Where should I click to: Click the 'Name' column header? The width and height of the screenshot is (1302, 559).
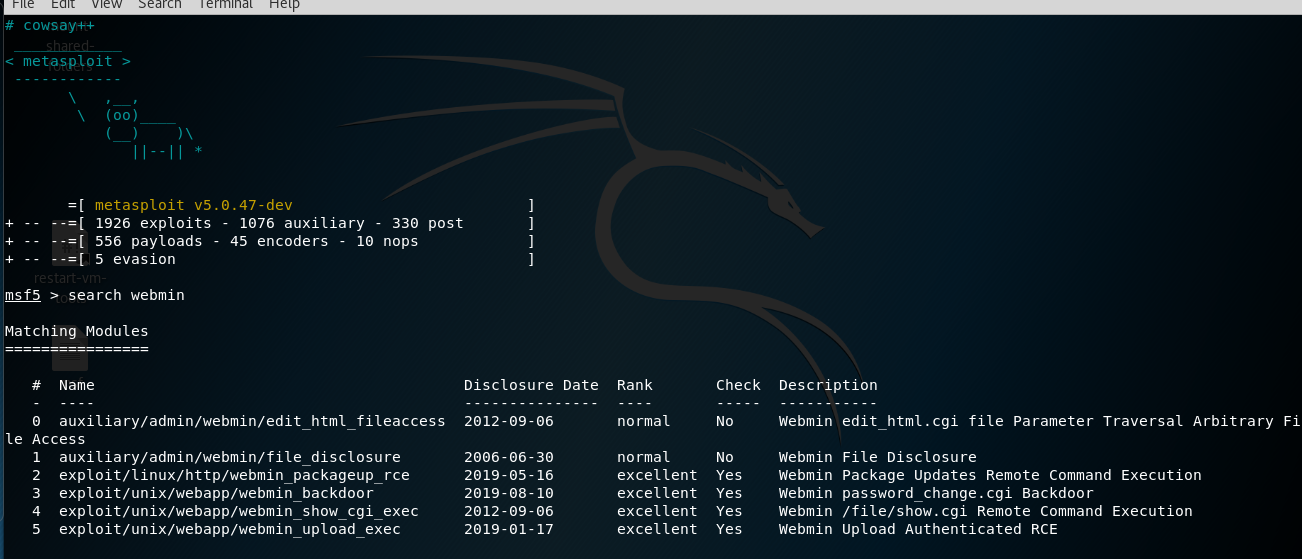click(x=77, y=386)
